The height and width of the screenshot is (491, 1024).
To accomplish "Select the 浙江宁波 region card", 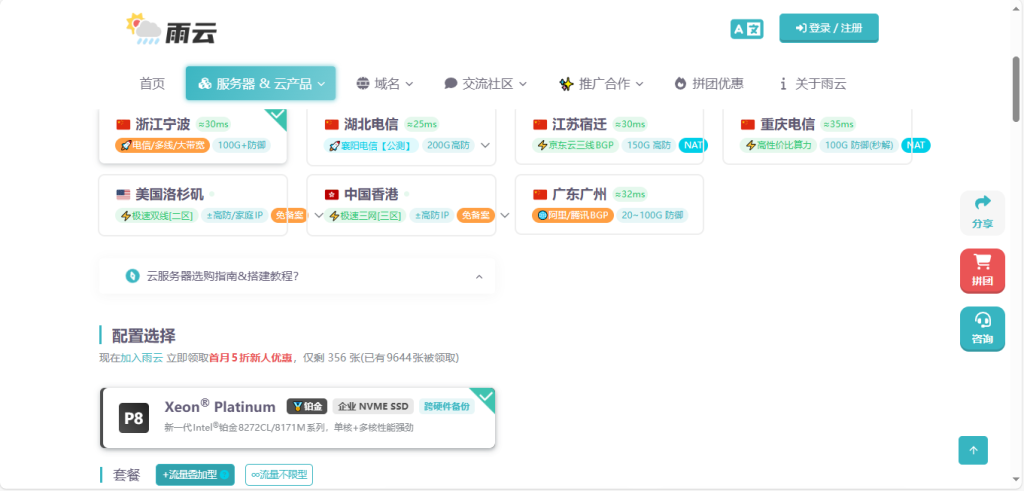I will pyautogui.click(x=193, y=135).
